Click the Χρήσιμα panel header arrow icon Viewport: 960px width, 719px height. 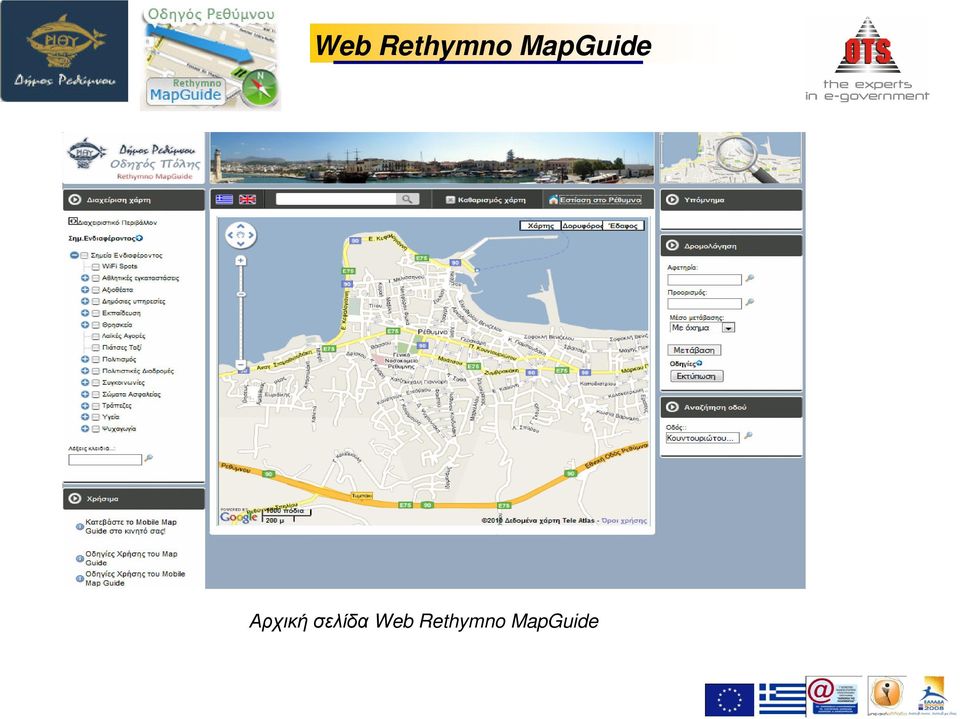75,499
